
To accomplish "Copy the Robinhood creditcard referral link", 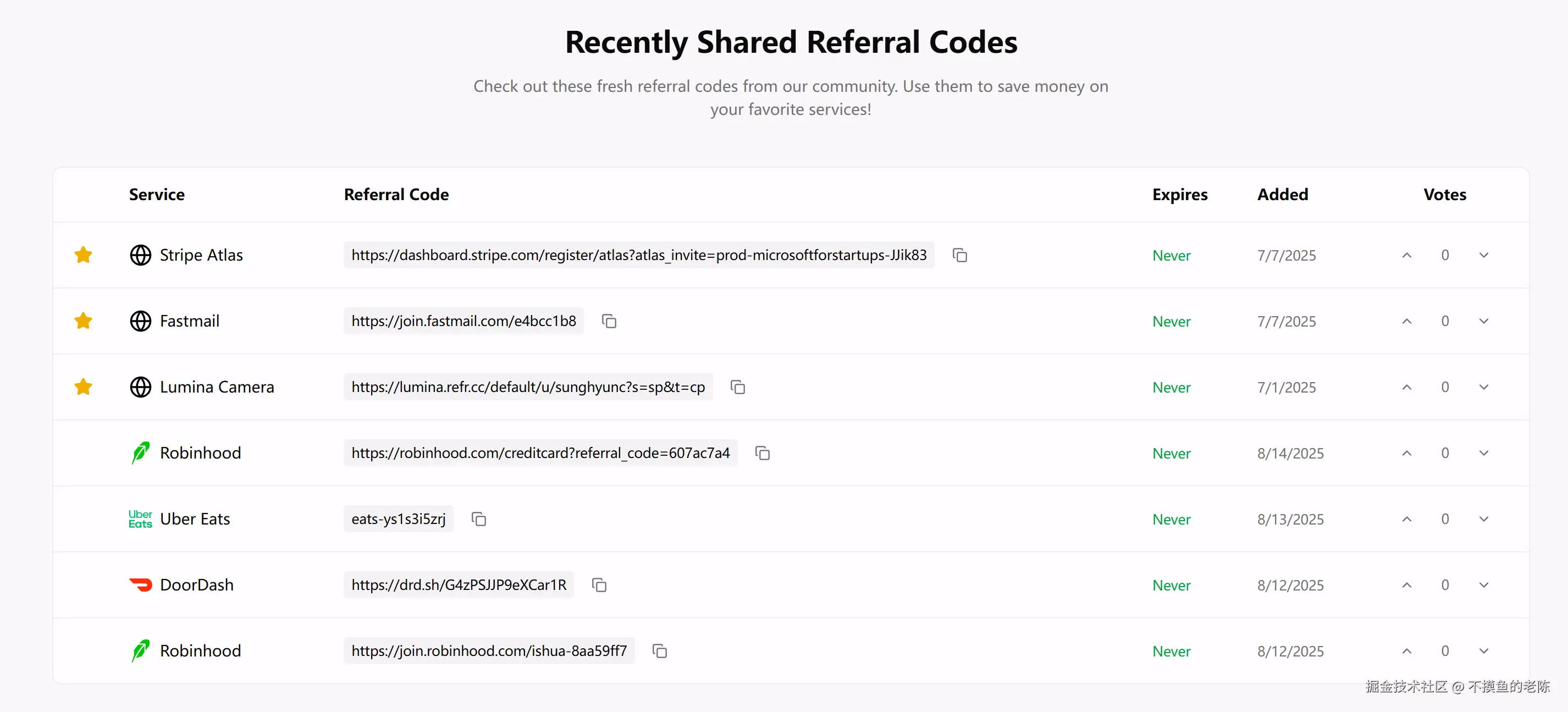I will [762, 452].
